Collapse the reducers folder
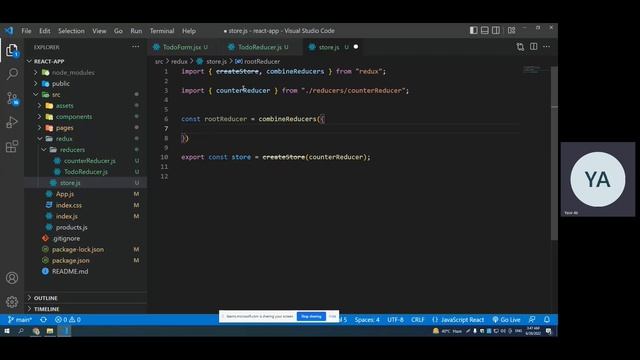 pyautogui.click(x=72, y=150)
